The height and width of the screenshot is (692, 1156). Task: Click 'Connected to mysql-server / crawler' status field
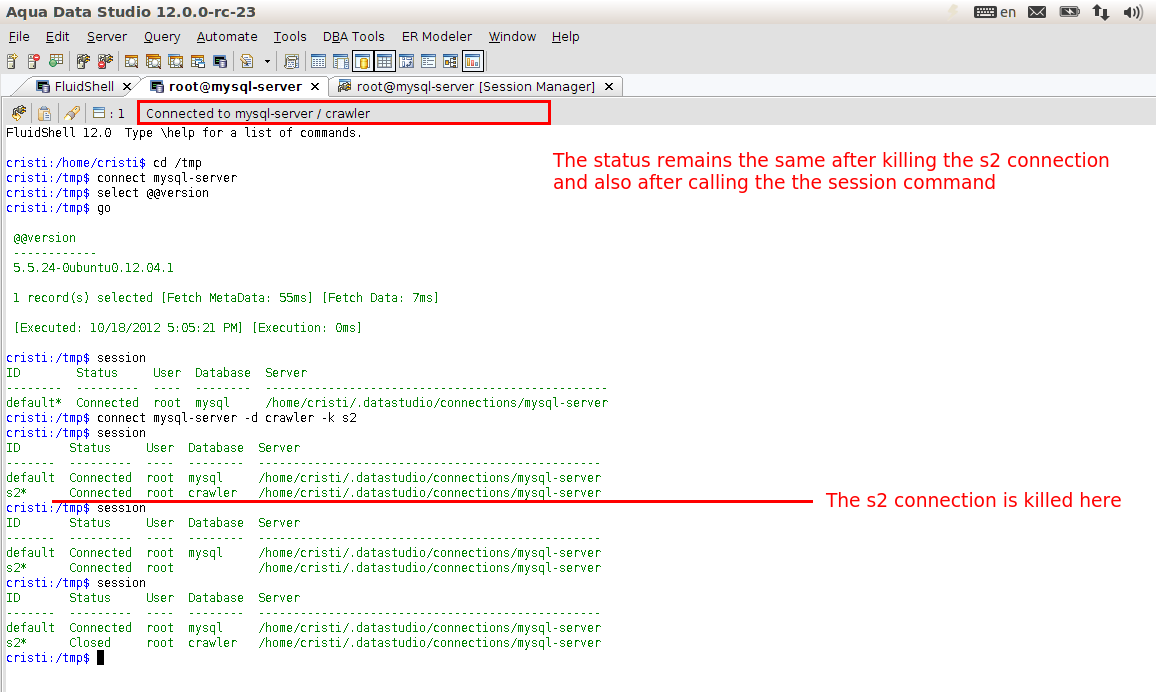coord(344,113)
